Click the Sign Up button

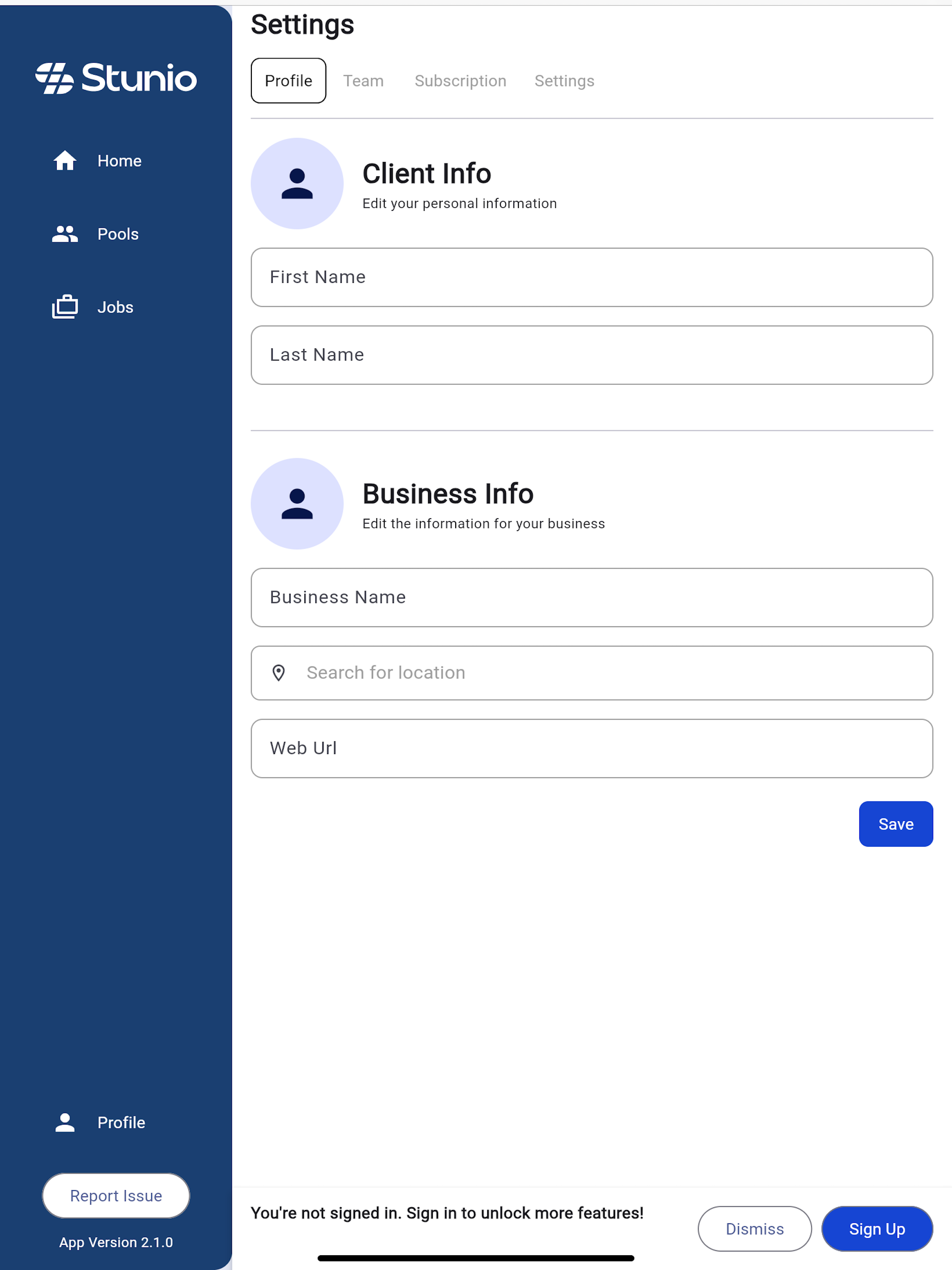(x=877, y=1228)
